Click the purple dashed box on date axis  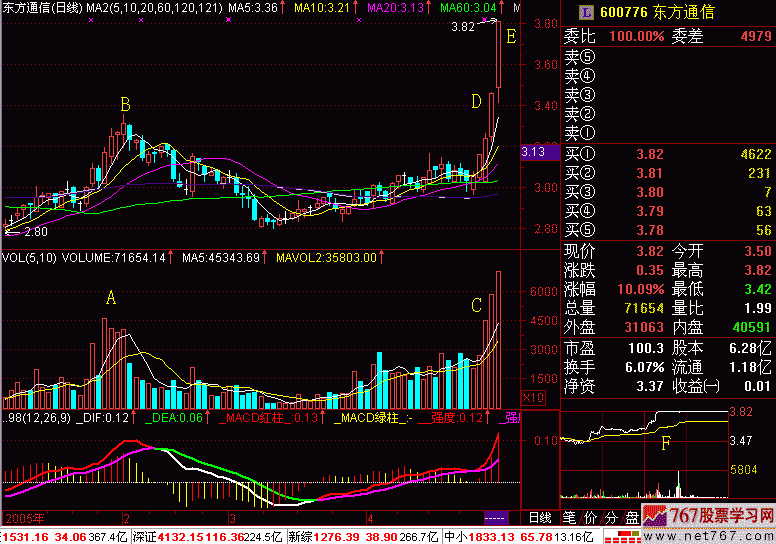494,518
